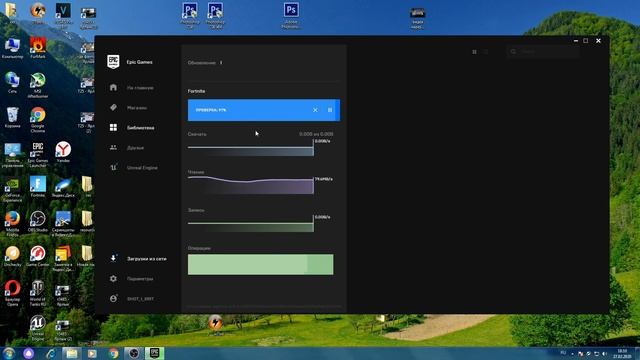Click the Epic Games logo in the launcher

[x=113, y=62]
